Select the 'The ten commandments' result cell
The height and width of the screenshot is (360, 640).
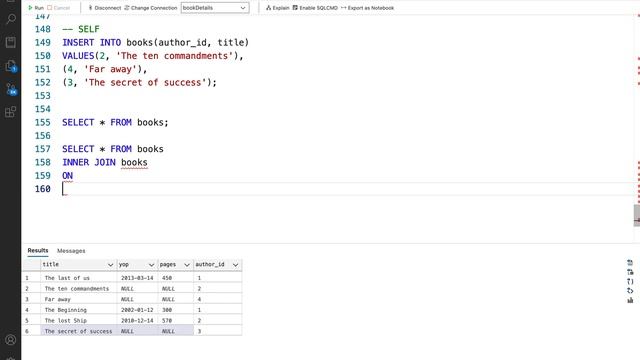[x=79, y=289]
